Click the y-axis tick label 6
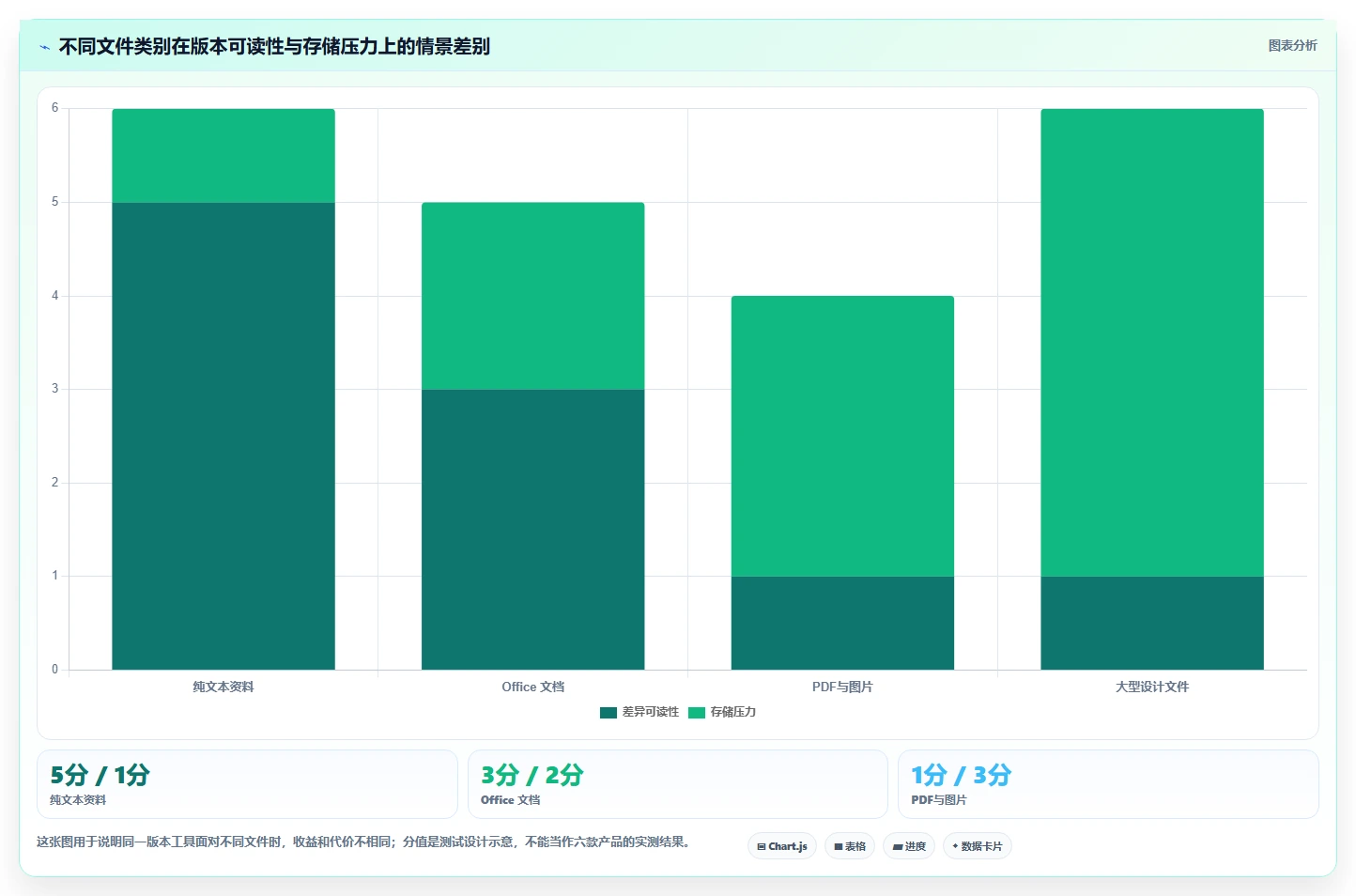Viewport: 1356px width, 896px height. coord(54,108)
